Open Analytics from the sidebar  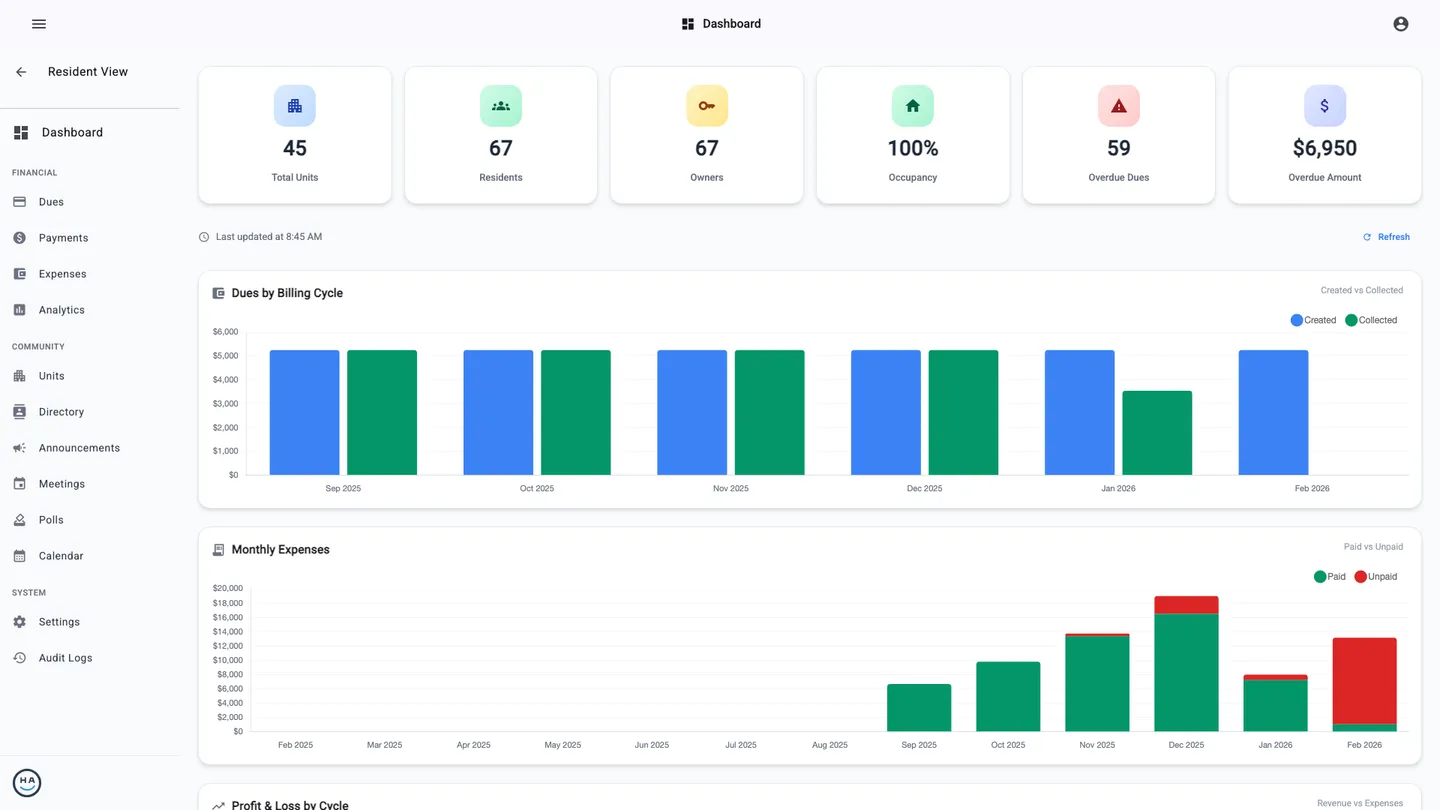(x=90, y=310)
